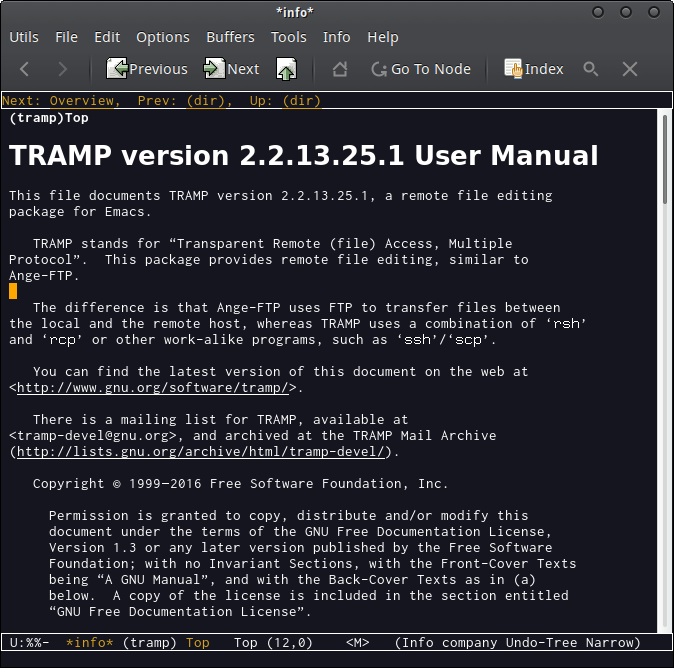This screenshot has height=668, width=674.
Task: Click the leftmost window control button
Action: 598,12
